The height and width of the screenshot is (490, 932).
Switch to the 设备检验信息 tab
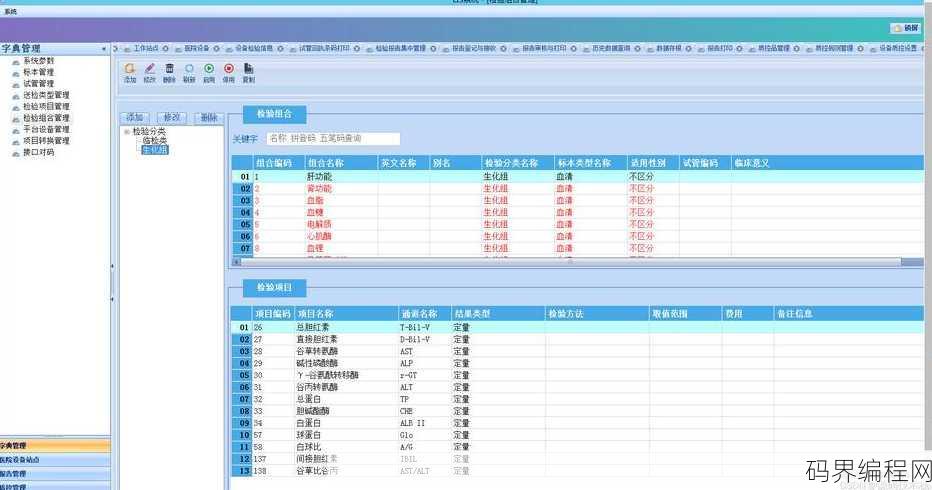tap(254, 48)
